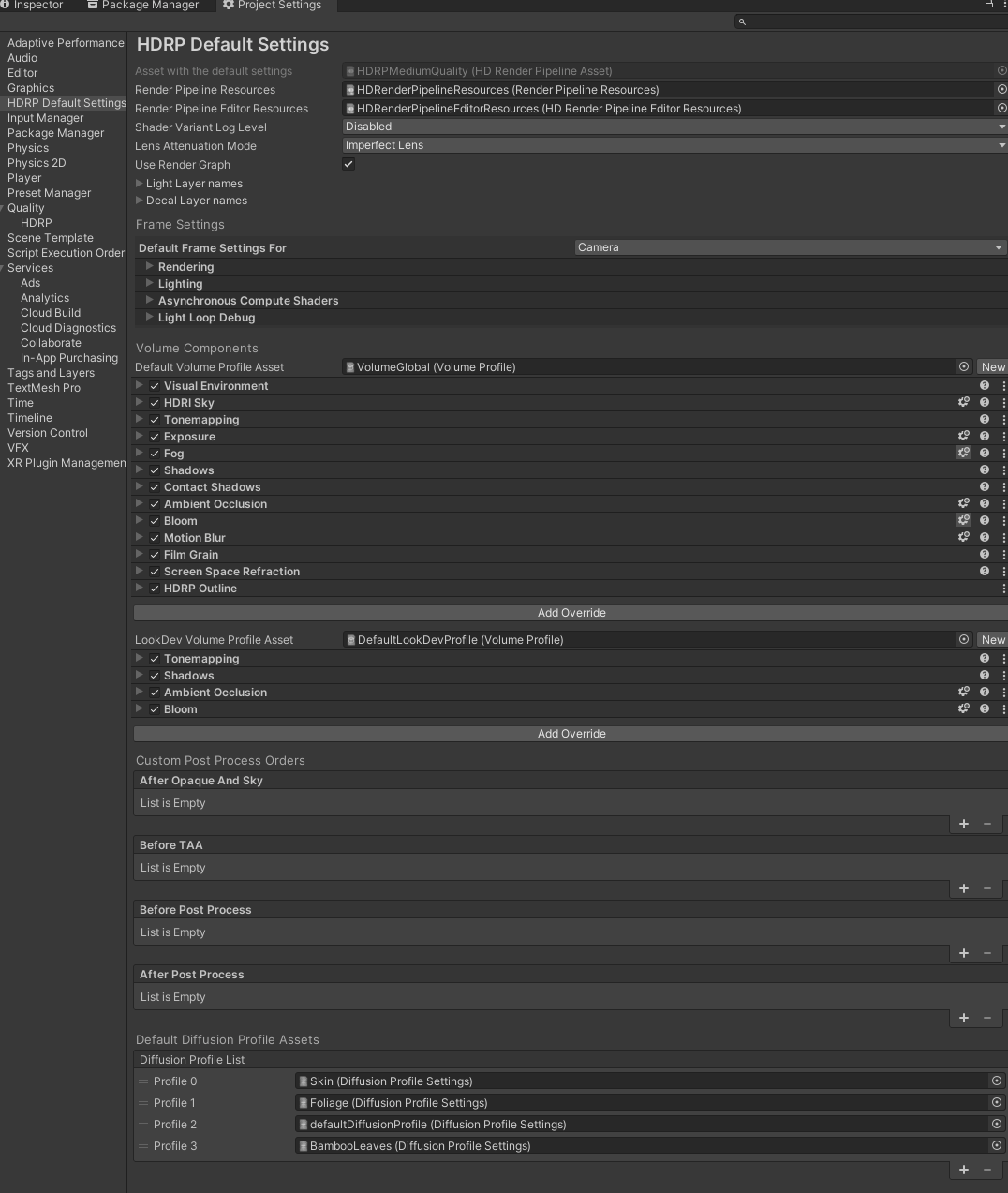Screen dimensions: 1008x1193
Task: Toggle the Use Render Graph checkbox
Action: [348, 164]
